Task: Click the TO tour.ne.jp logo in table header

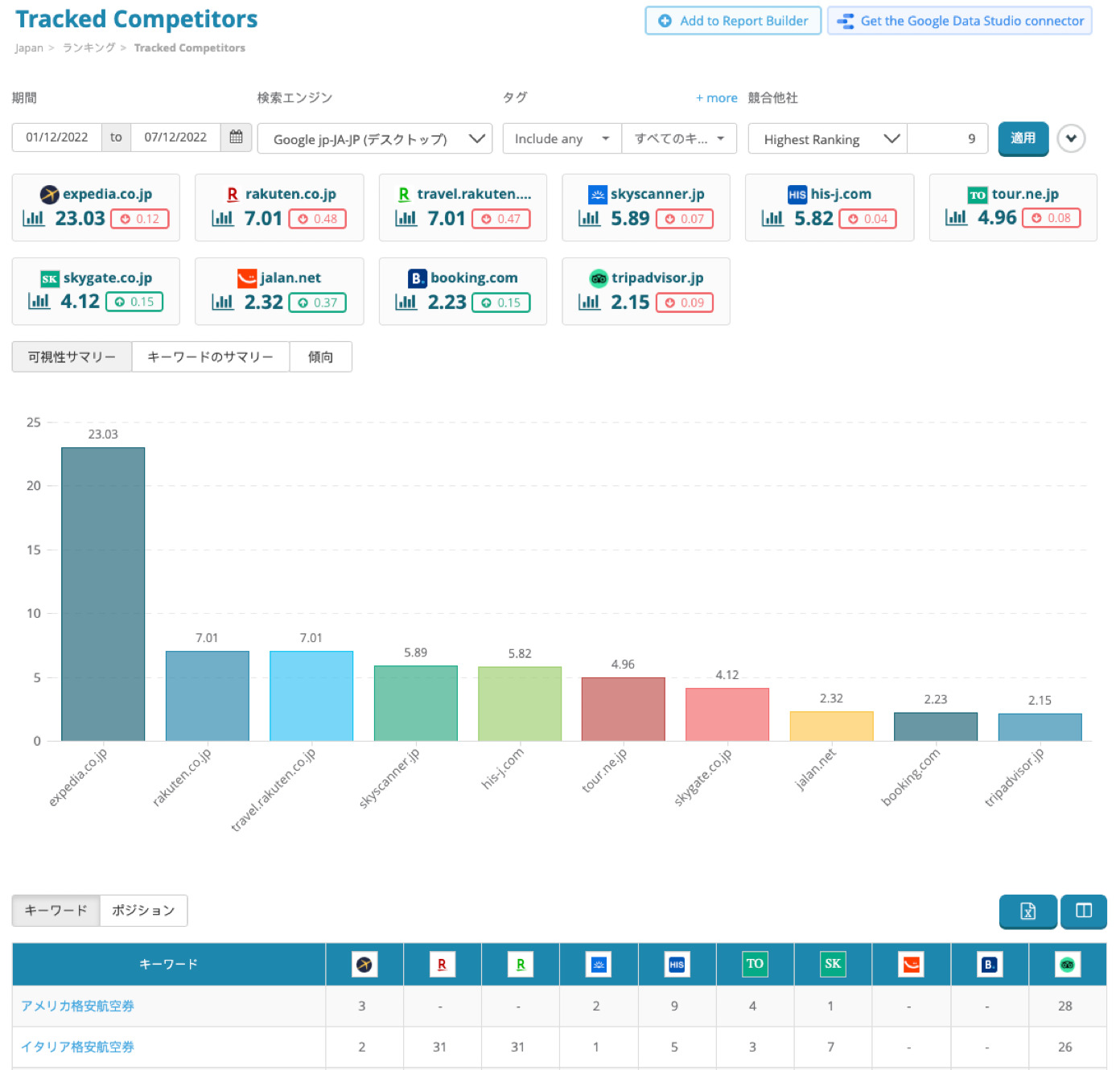Action: [x=755, y=964]
